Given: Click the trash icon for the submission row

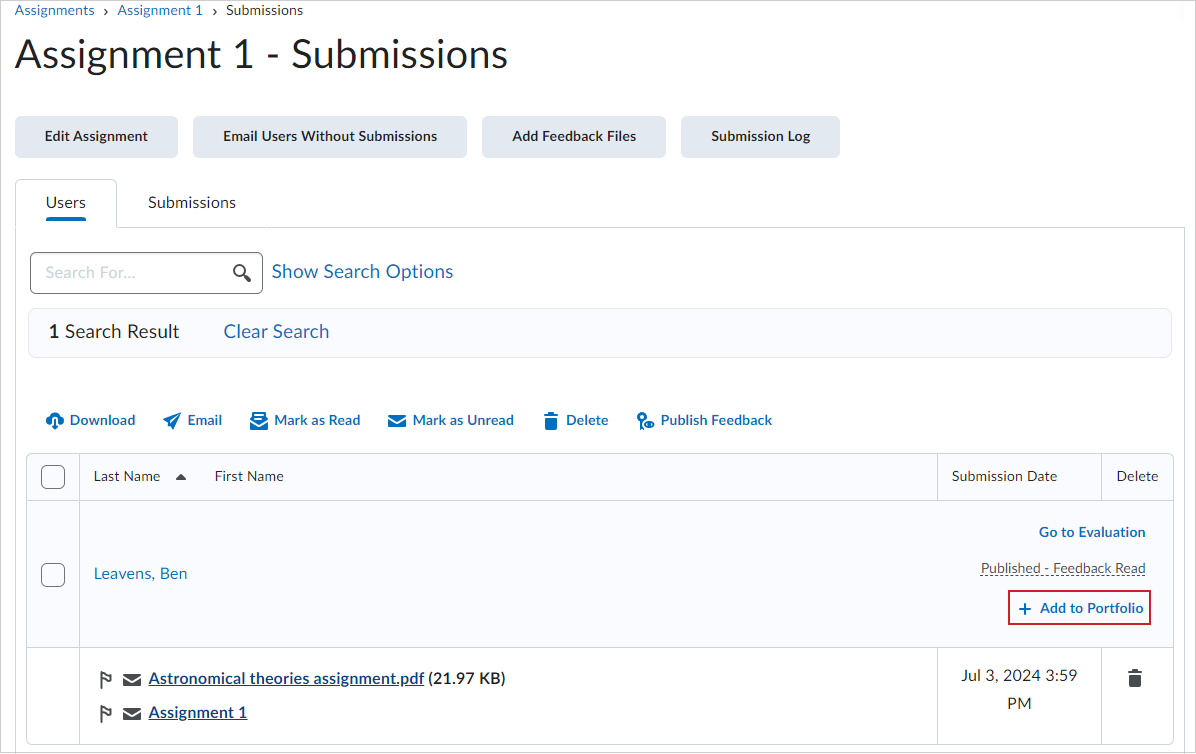Looking at the screenshot, I should tap(1134, 678).
